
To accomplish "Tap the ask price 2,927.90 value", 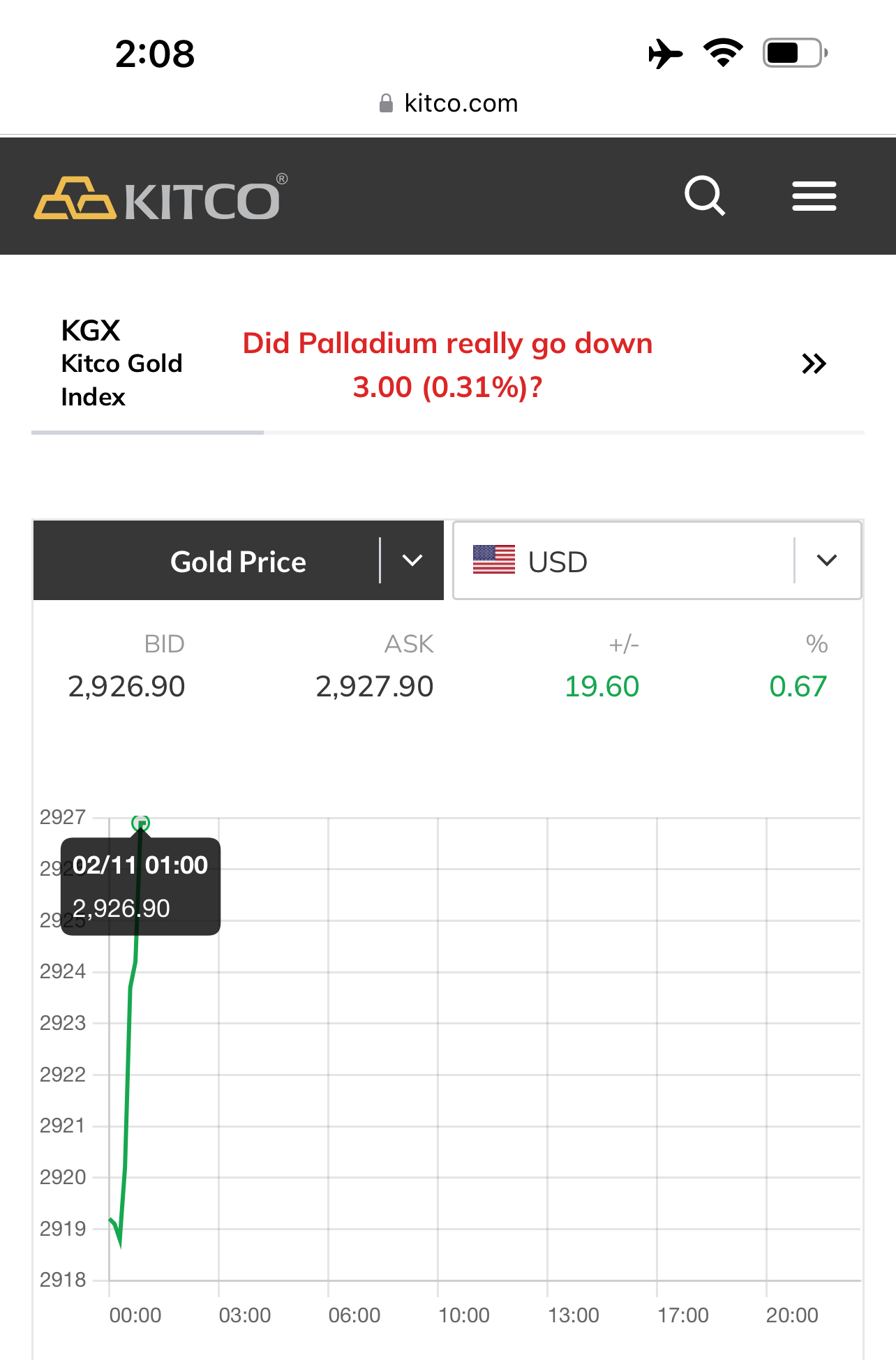I will pyautogui.click(x=374, y=687).
